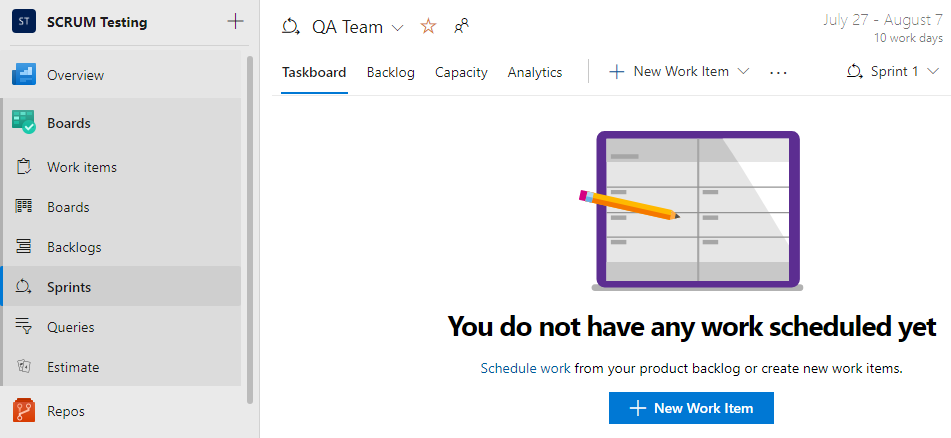951x438 pixels.
Task: Open the Capacity tab
Action: coord(461,72)
